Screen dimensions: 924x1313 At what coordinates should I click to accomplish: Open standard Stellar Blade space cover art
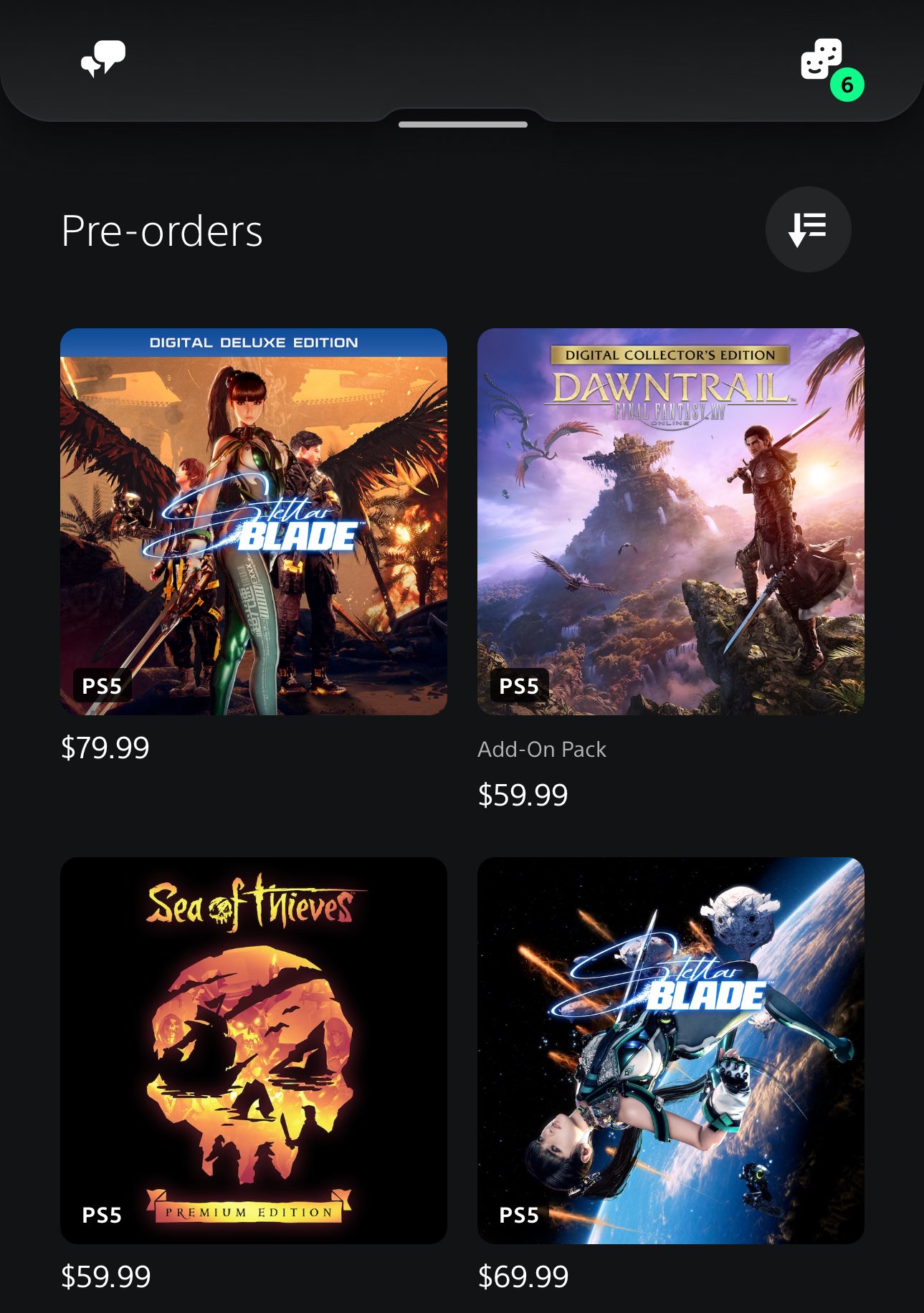[x=671, y=1051]
